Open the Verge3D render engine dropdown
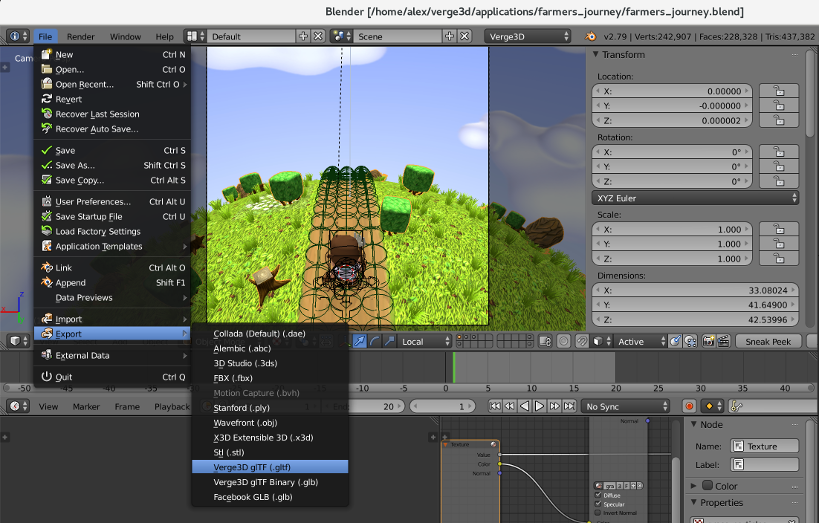Image resolution: width=819 pixels, height=523 pixels. pos(528,36)
